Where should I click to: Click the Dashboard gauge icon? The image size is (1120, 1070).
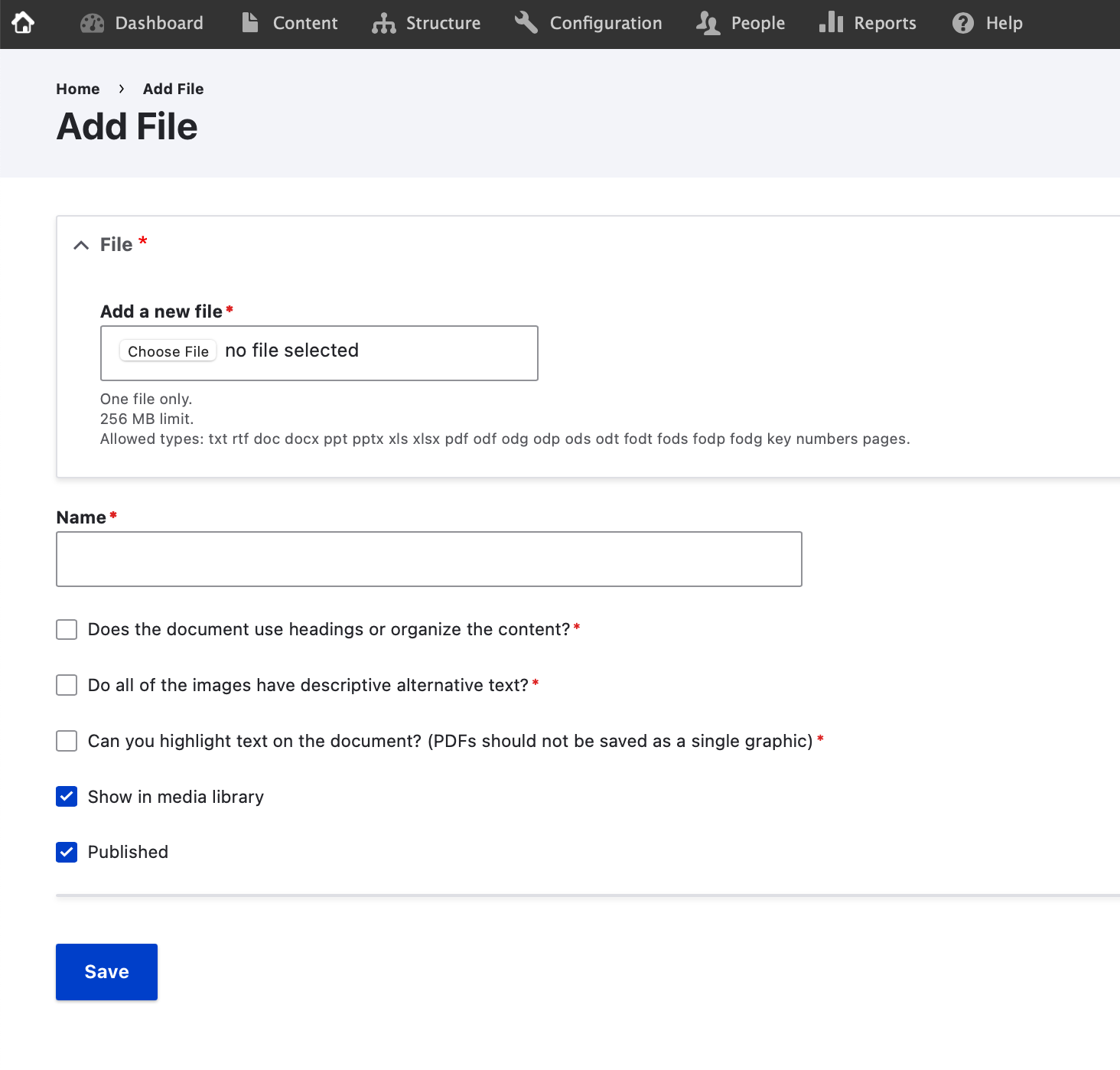92,24
